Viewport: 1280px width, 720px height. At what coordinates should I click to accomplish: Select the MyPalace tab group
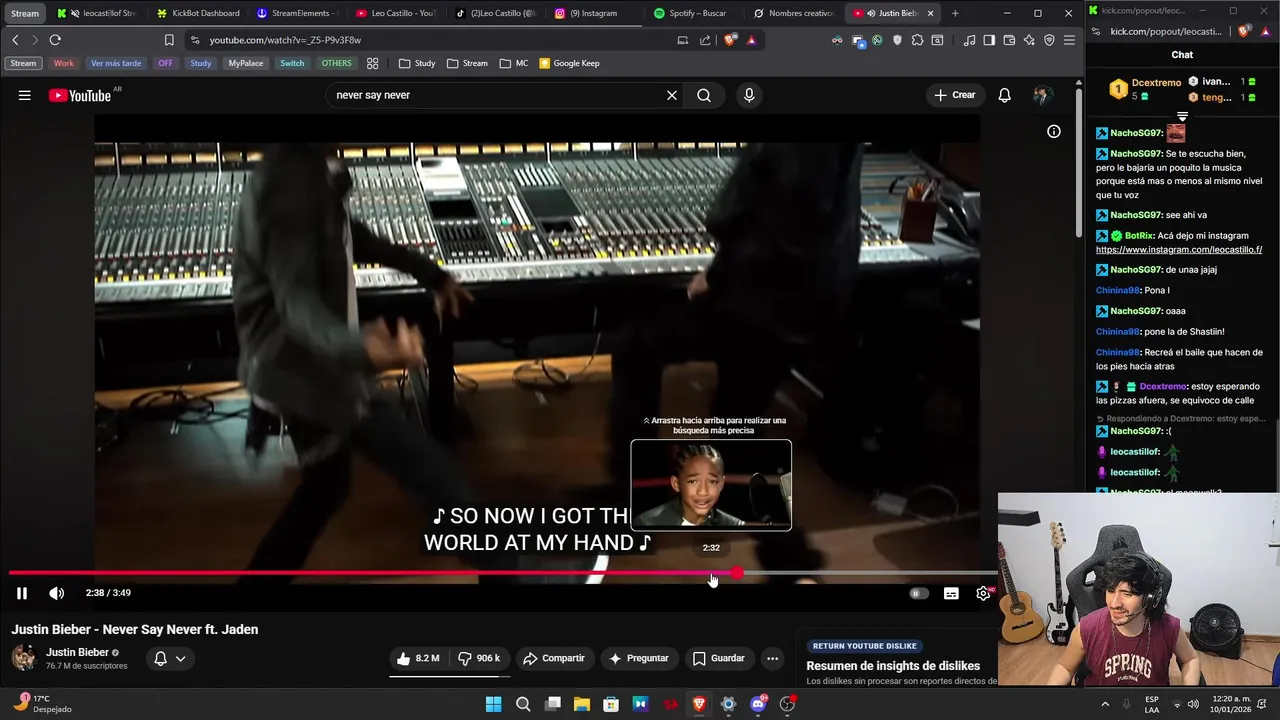[246, 63]
